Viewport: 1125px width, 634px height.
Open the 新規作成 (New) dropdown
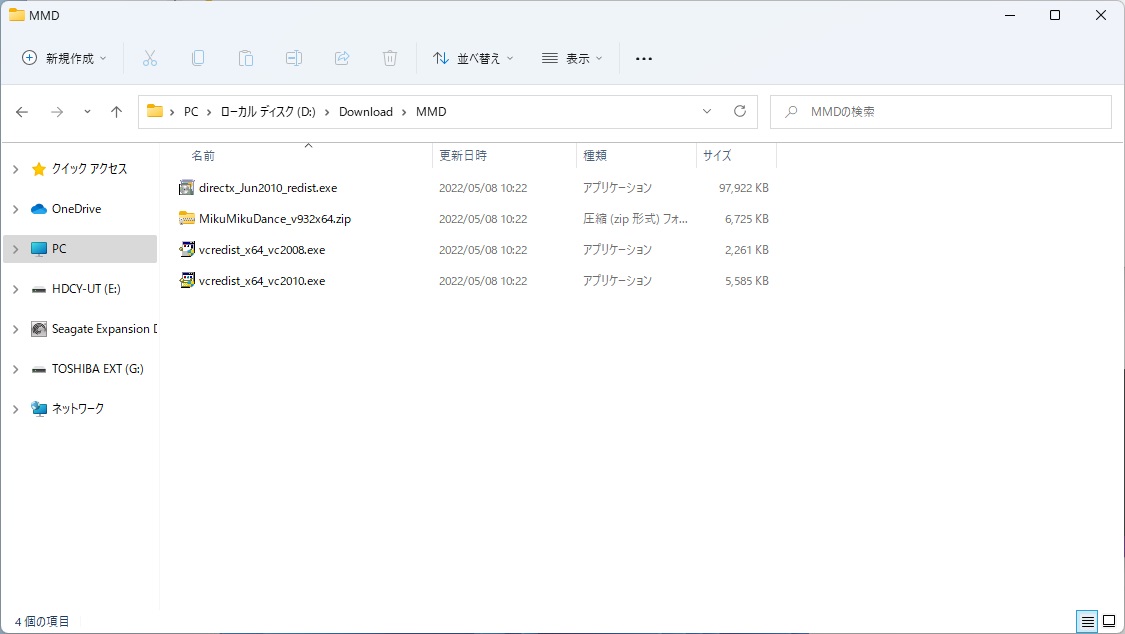click(64, 59)
